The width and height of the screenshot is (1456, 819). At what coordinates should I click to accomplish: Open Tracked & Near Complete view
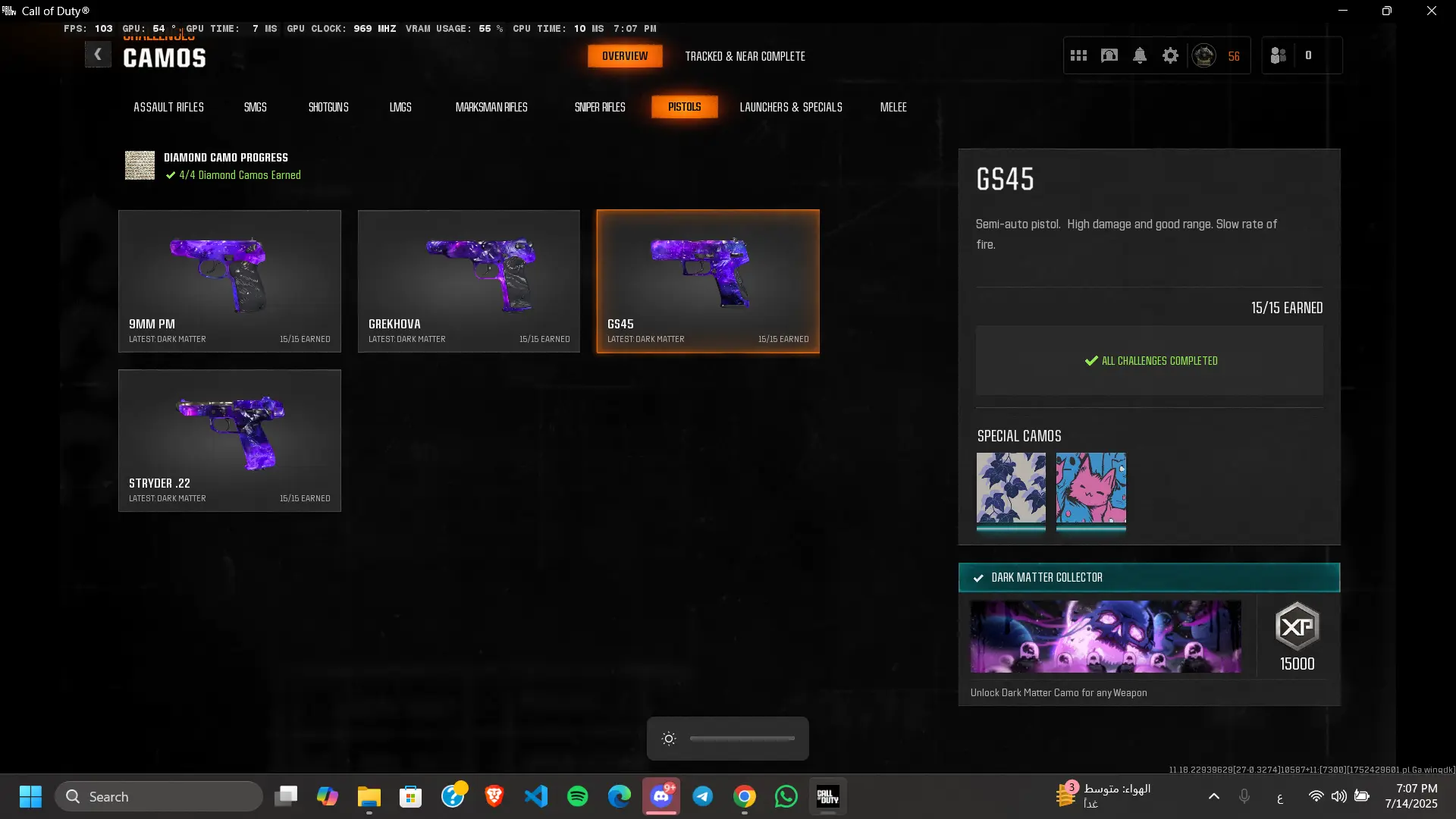[x=745, y=56]
